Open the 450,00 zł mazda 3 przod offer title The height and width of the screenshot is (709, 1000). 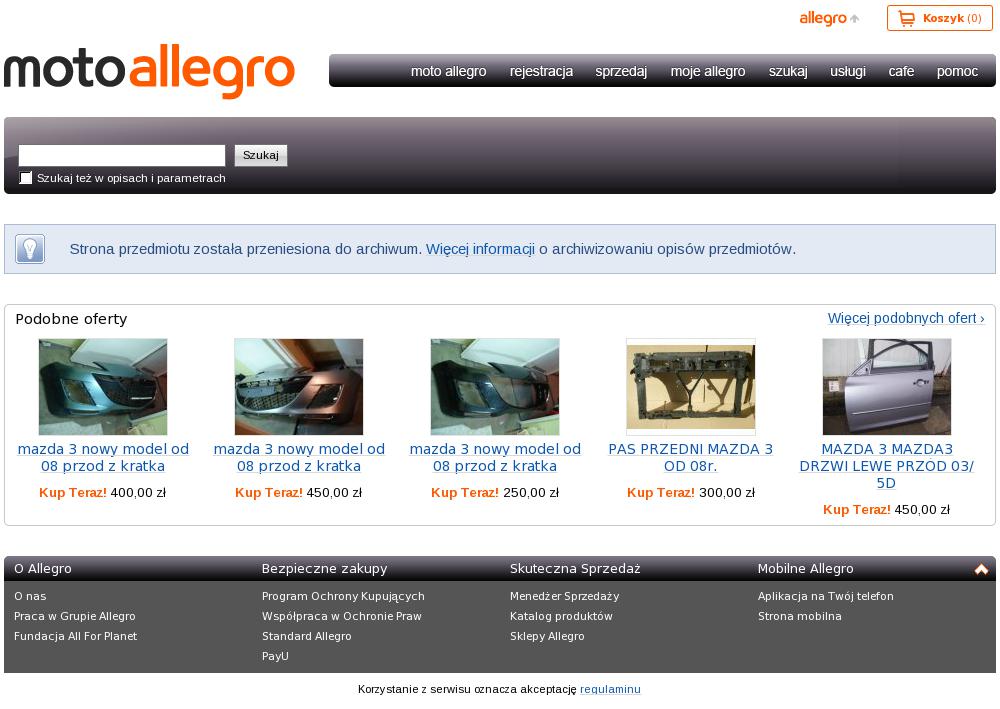click(298, 458)
